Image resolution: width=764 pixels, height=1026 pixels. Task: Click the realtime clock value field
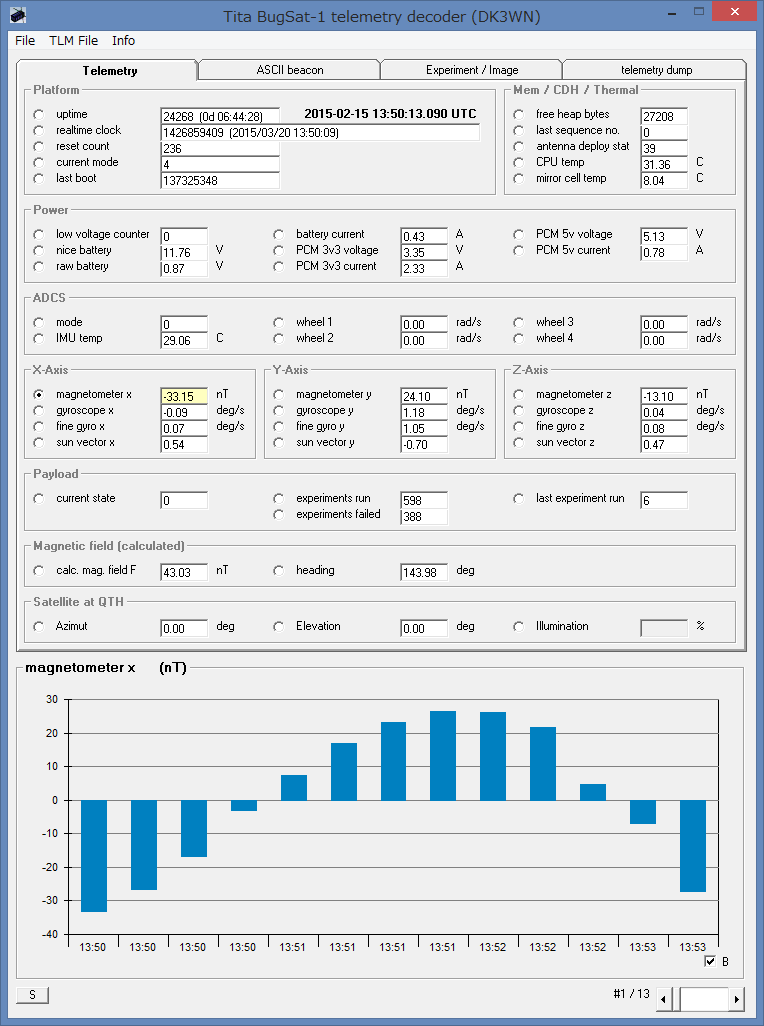click(x=320, y=133)
